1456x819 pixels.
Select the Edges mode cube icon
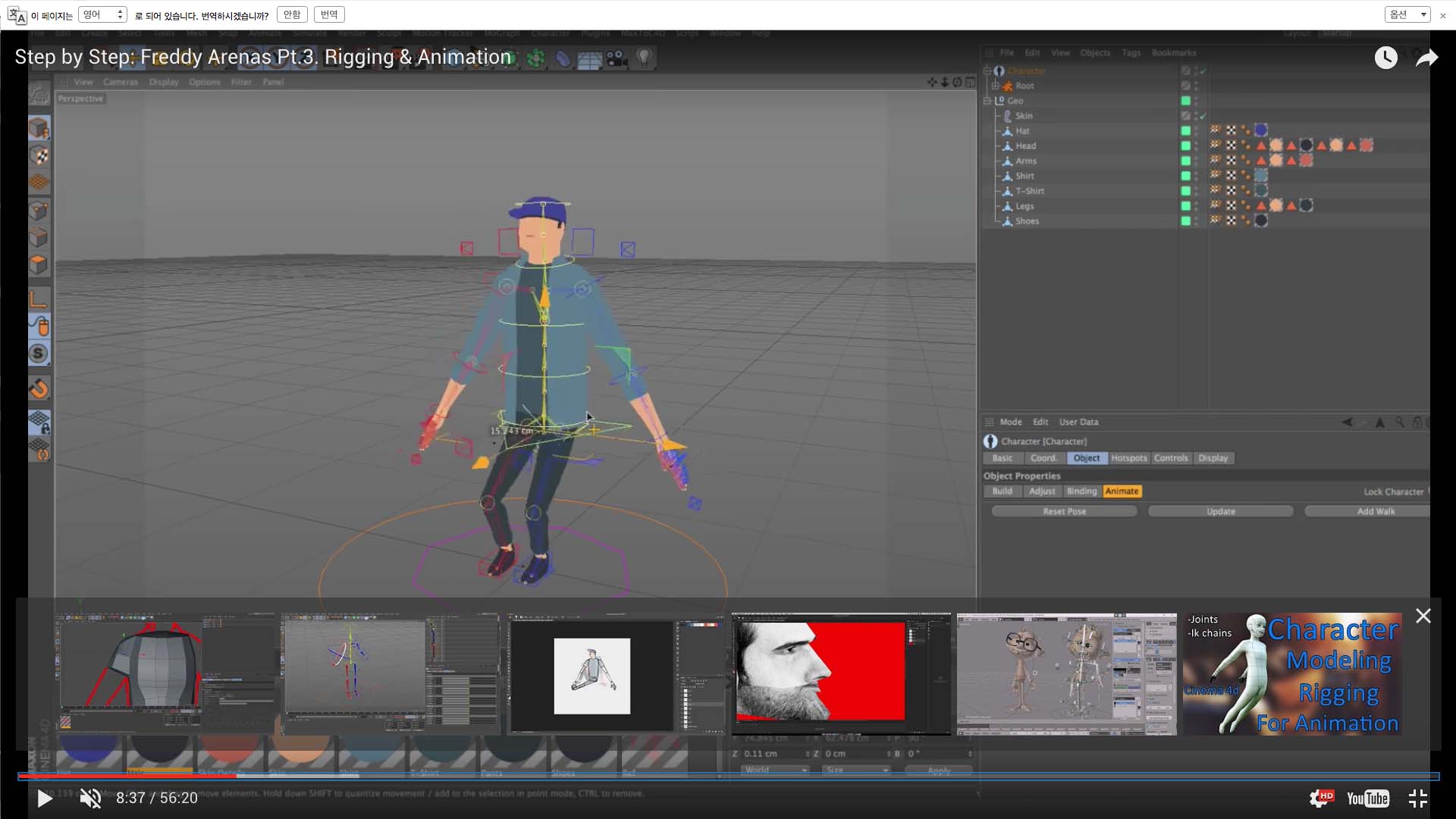tap(39, 237)
